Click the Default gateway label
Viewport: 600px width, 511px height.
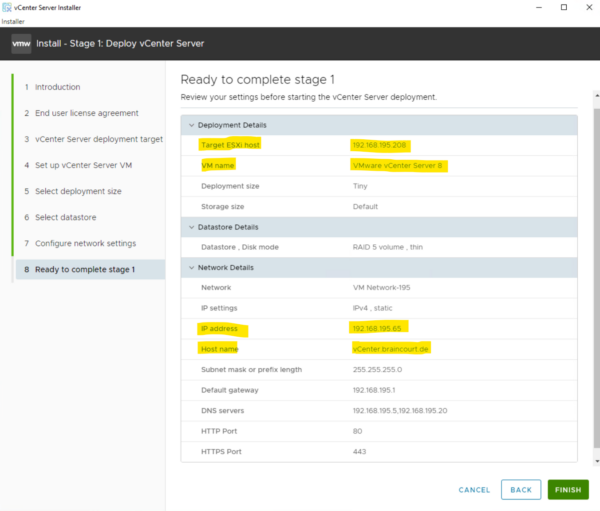point(230,390)
